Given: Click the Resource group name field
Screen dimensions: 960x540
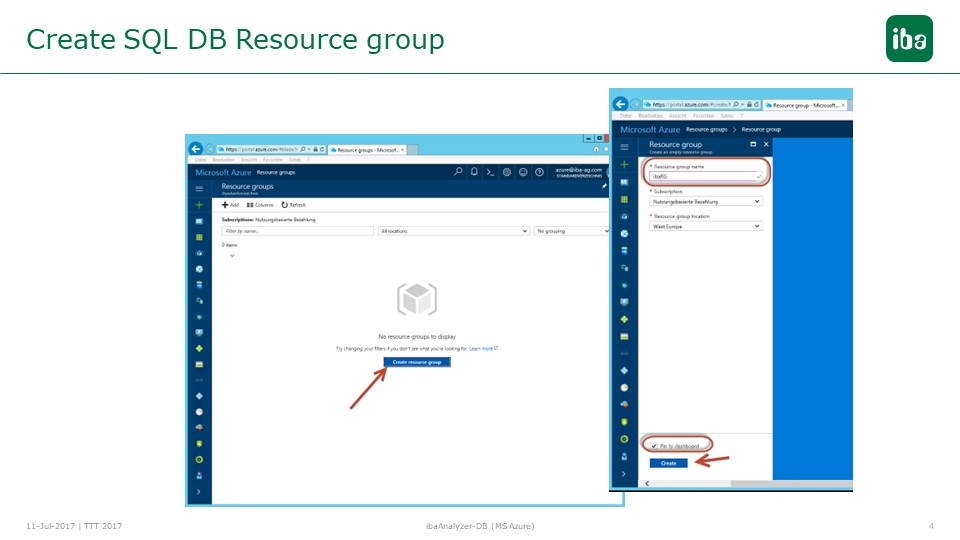Looking at the screenshot, I should point(706,176).
